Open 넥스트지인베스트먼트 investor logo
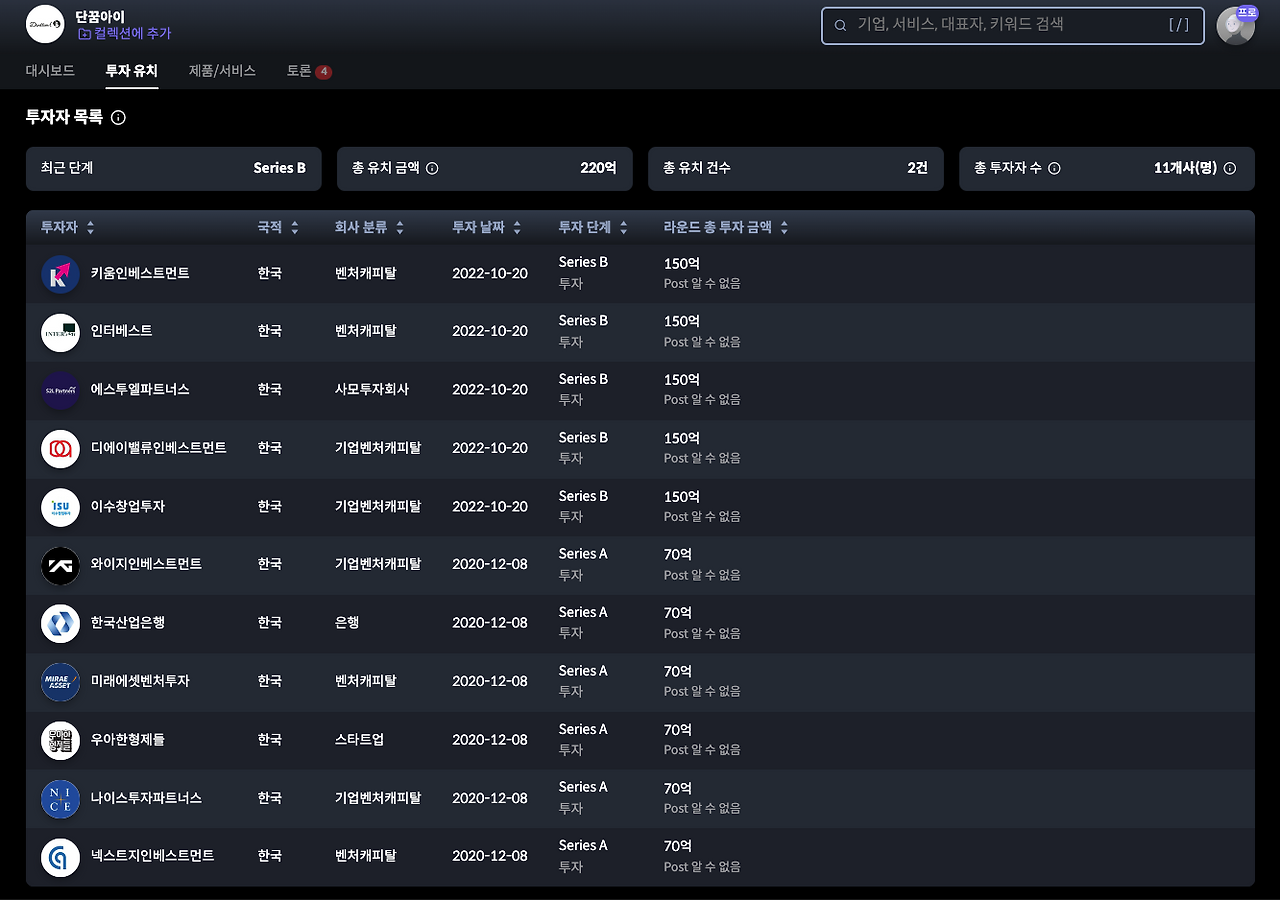 click(x=60, y=857)
